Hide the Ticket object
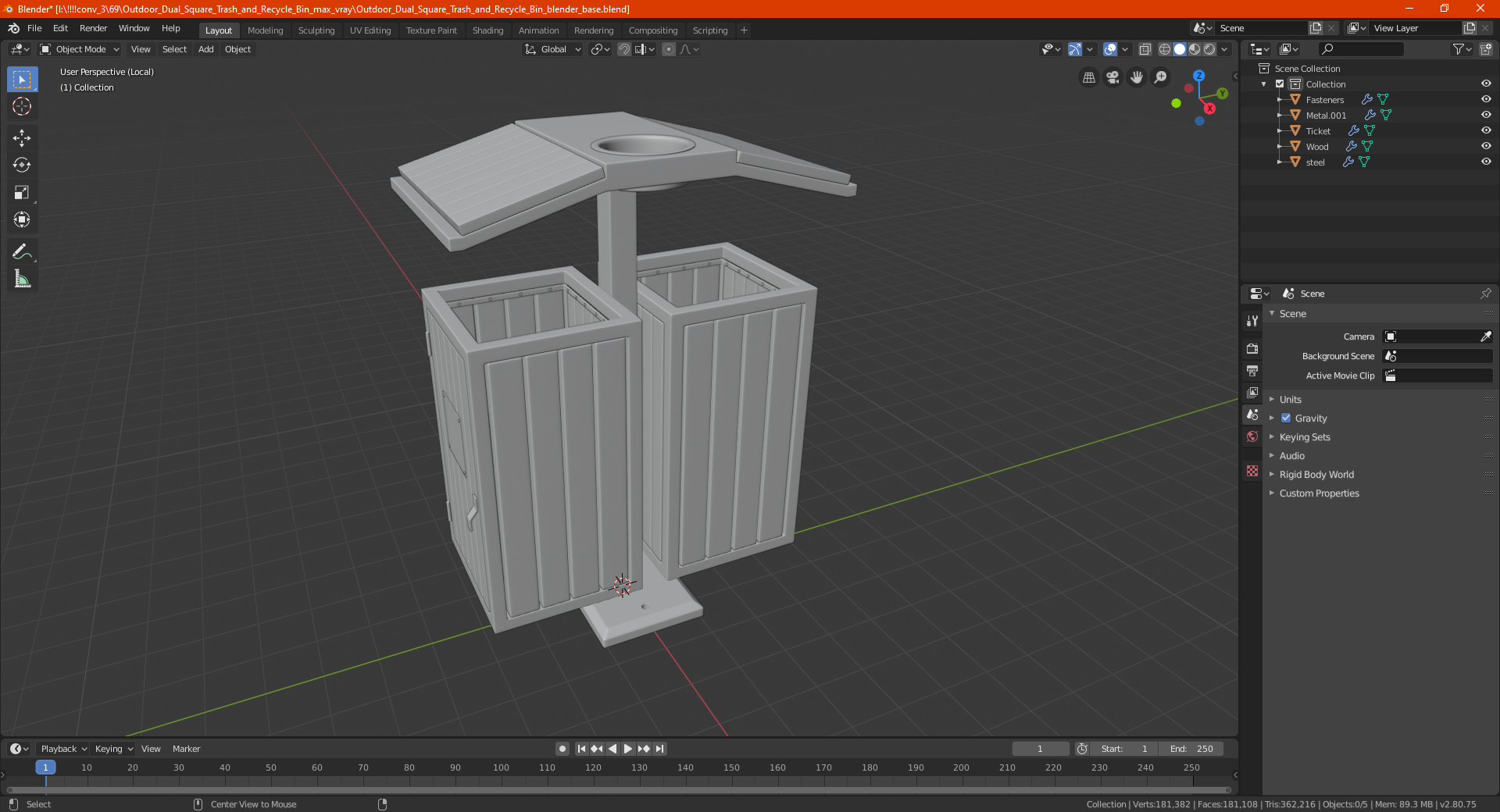1500x812 pixels. [1486, 130]
